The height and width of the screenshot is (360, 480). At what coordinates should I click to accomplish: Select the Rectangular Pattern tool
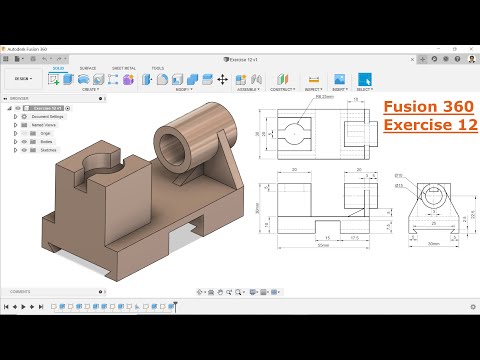(113, 79)
